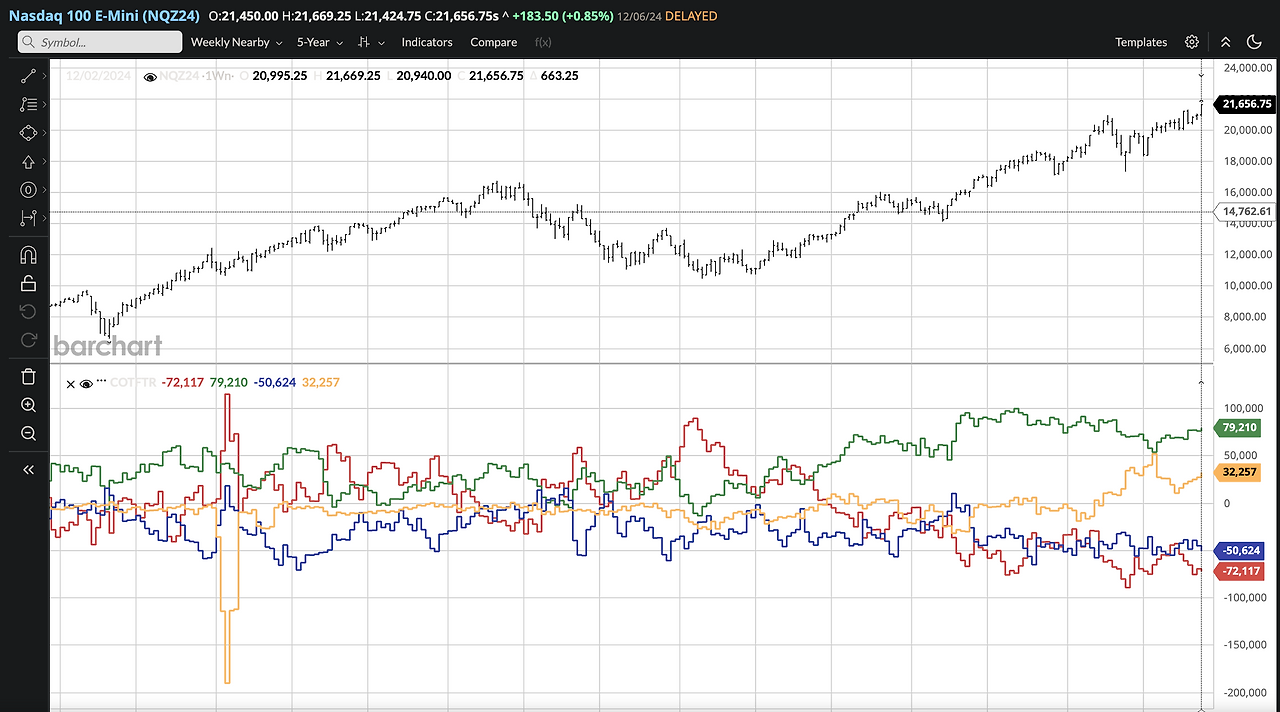Viewport: 1280px width, 712px height.
Task: Click the 12/02/2024 date label
Action: (99, 76)
